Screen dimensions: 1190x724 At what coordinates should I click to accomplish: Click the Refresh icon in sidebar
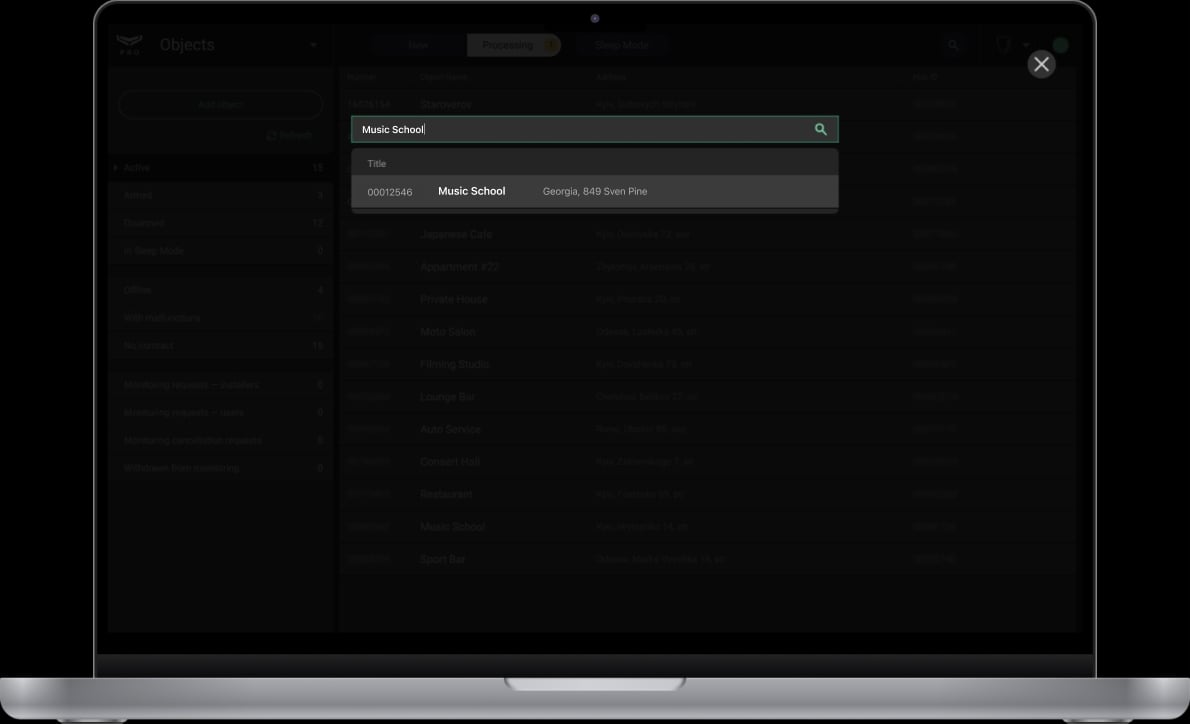pyautogui.click(x=272, y=136)
